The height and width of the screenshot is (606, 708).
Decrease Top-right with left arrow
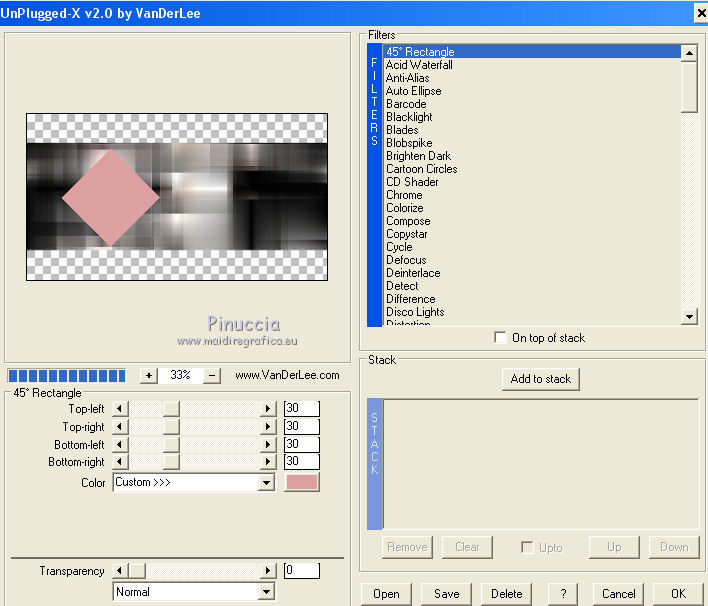[x=120, y=426]
